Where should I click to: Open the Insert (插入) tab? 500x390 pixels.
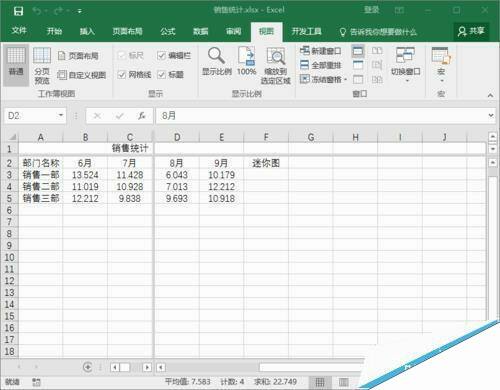pyautogui.click(x=87, y=31)
